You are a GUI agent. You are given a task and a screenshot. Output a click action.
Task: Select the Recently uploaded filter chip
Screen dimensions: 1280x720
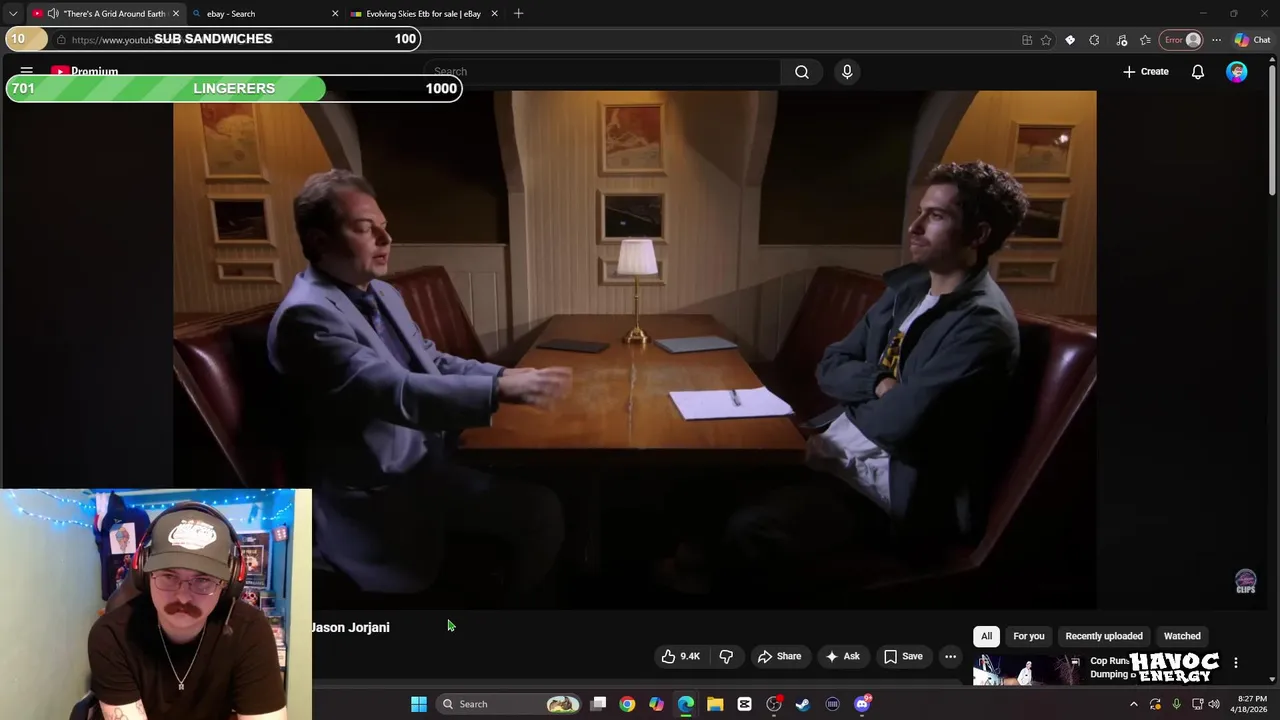(1104, 636)
